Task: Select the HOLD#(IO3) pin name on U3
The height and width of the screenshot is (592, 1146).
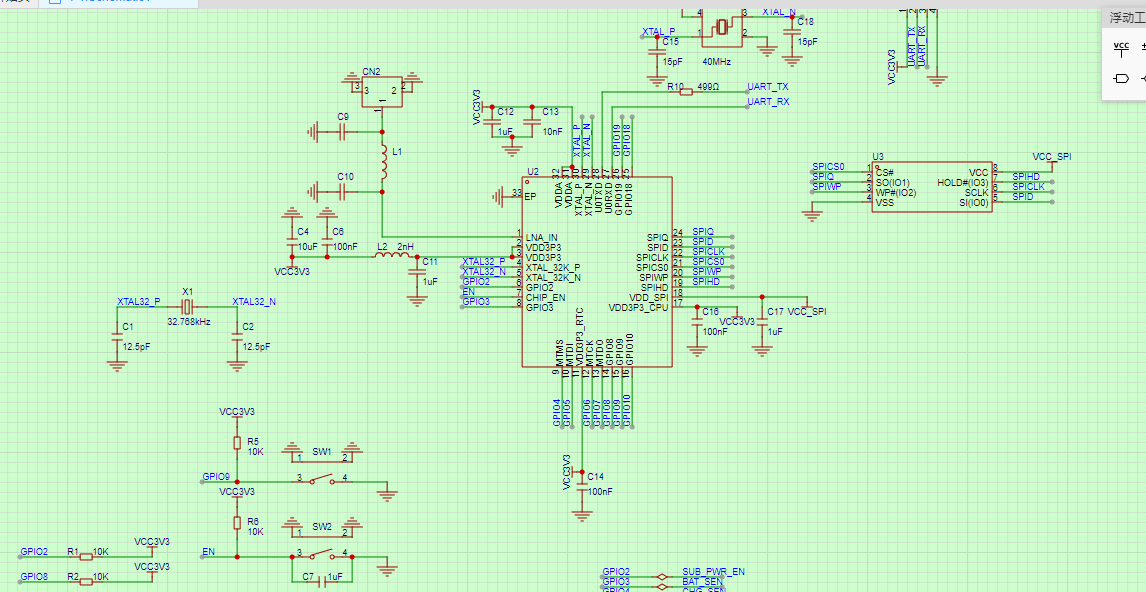Action: [963, 182]
